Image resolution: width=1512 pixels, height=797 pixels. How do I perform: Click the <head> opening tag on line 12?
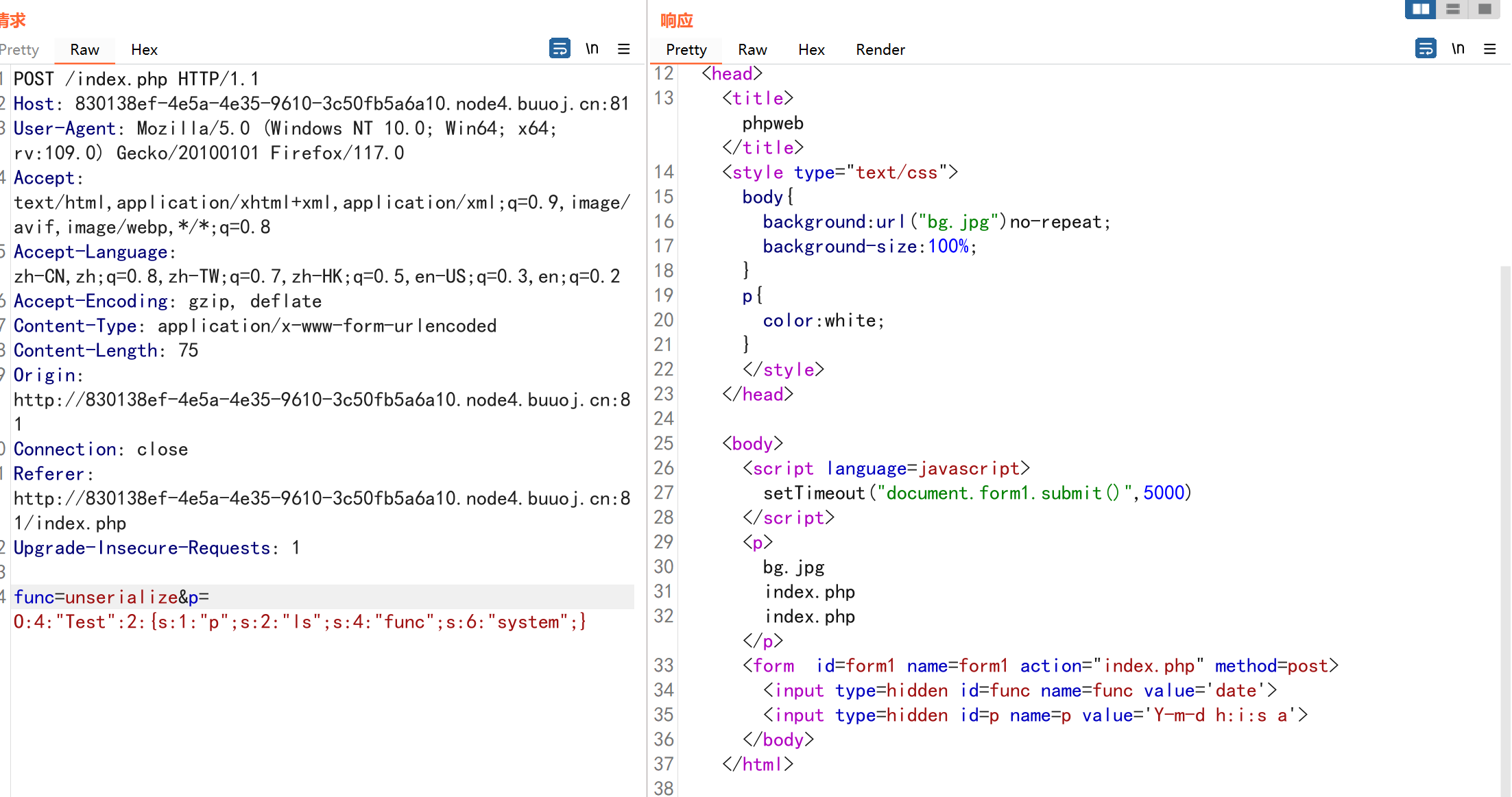[732, 73]
